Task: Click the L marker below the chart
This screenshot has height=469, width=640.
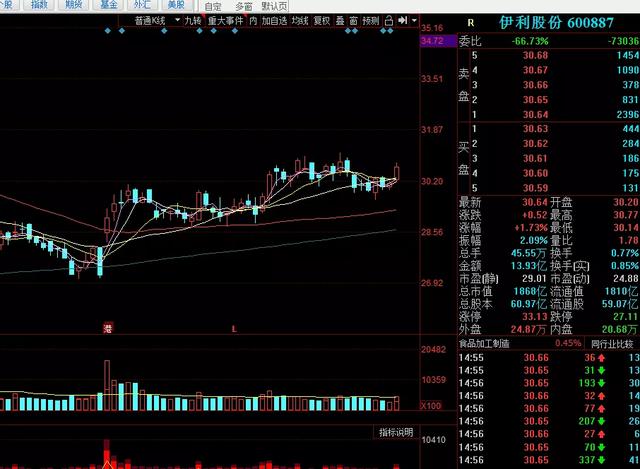Action: click(234, 328)
